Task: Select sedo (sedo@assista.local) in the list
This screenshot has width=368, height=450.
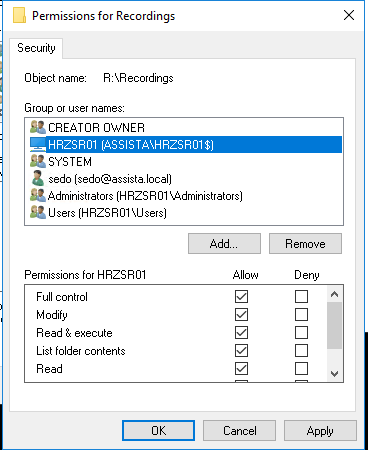Action: (110, 179)
